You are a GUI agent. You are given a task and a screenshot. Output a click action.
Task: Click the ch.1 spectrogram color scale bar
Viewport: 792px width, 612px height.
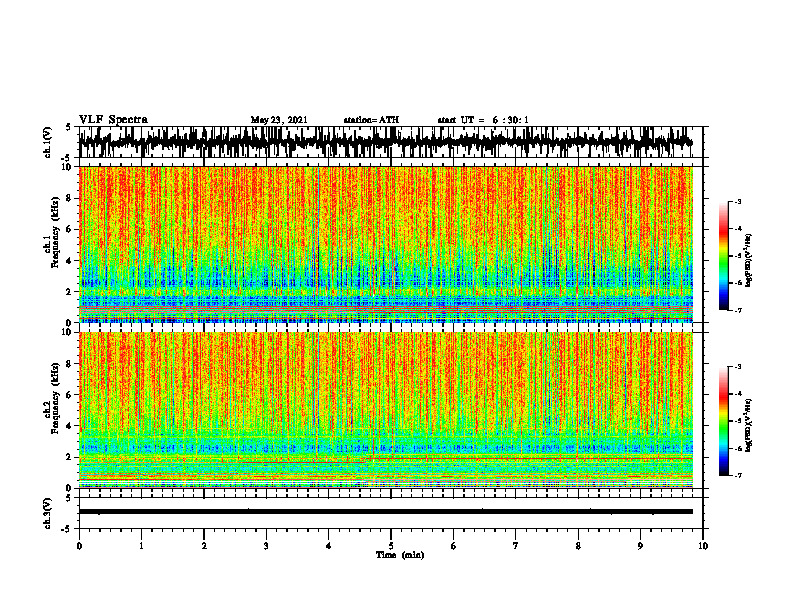click(723, 256)
